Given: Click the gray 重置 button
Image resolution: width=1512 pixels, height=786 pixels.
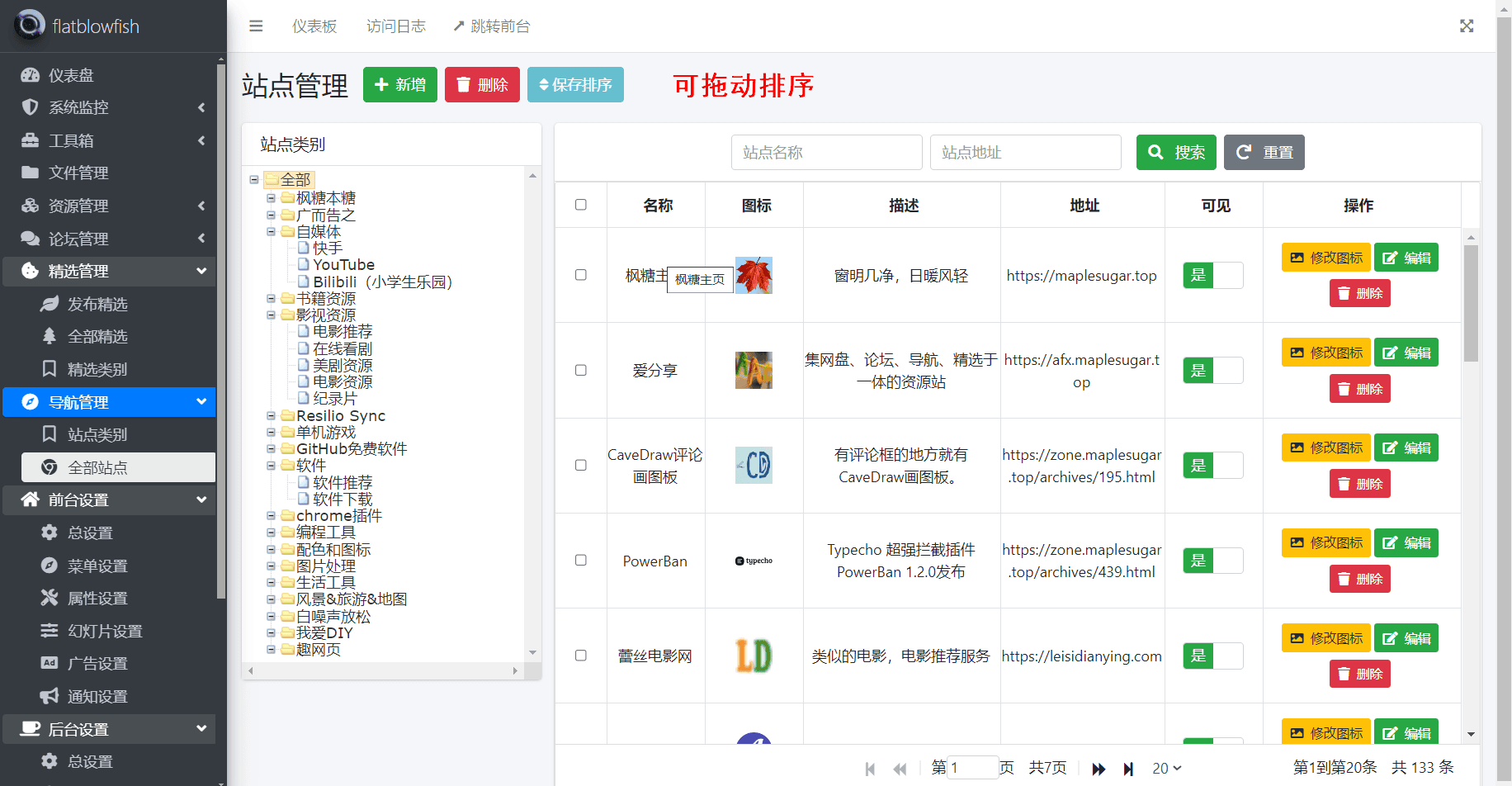Looking at the screenshot, I should (1264, 153).
